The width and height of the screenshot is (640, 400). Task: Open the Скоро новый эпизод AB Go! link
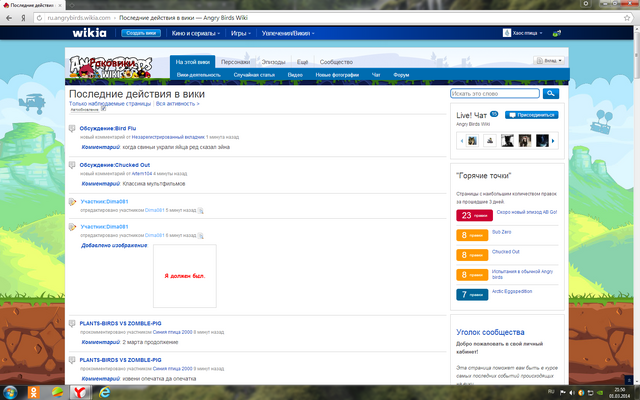click(527, 212)
